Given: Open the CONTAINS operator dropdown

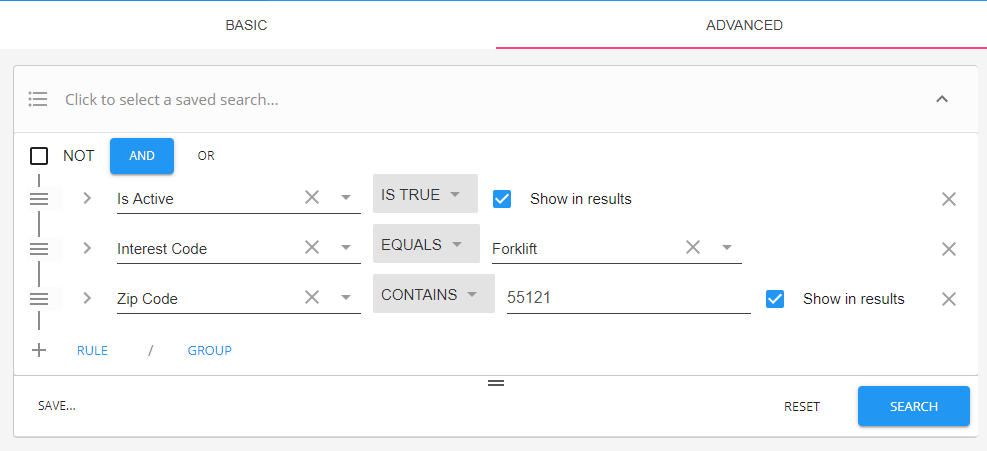Looking at the screenshot, I should point(430,295).
